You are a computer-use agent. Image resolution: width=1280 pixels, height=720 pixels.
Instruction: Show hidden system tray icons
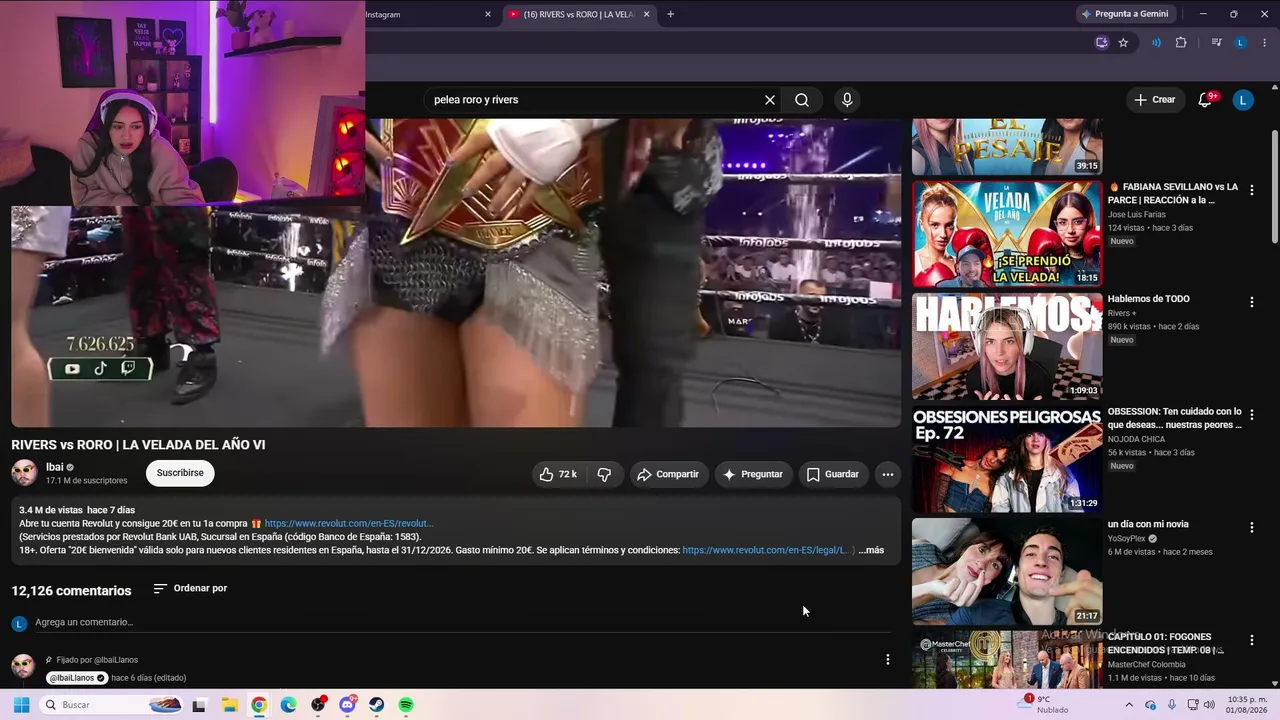[x=1129, y=705]
